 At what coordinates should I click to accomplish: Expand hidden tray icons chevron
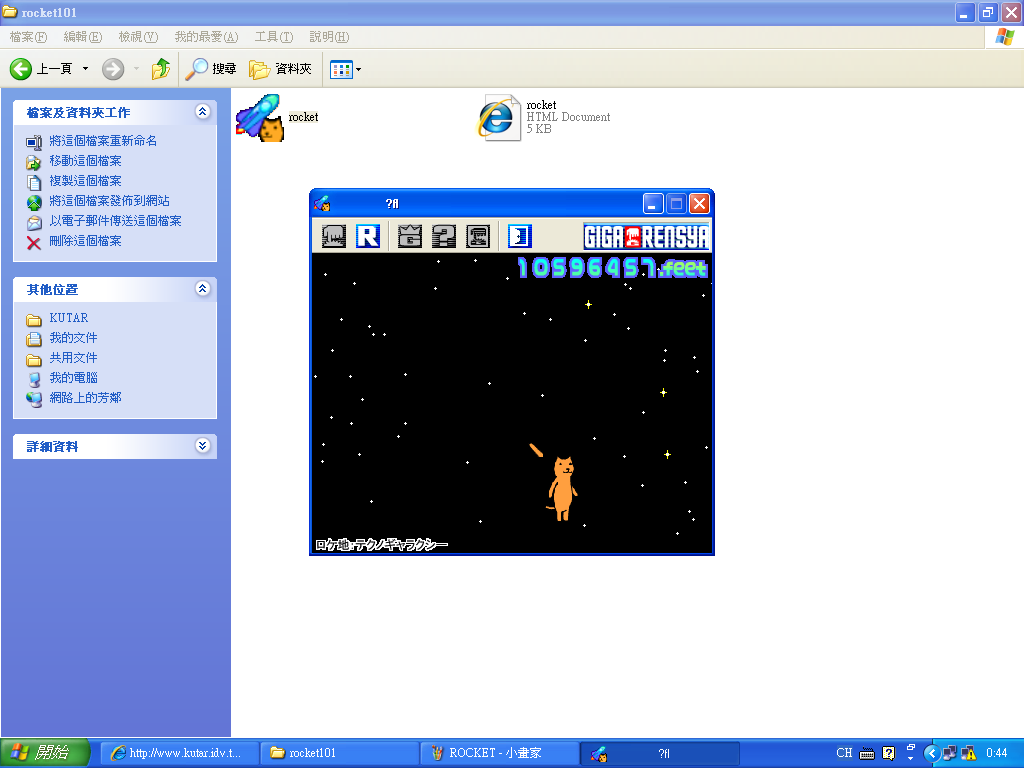point(931,754)
